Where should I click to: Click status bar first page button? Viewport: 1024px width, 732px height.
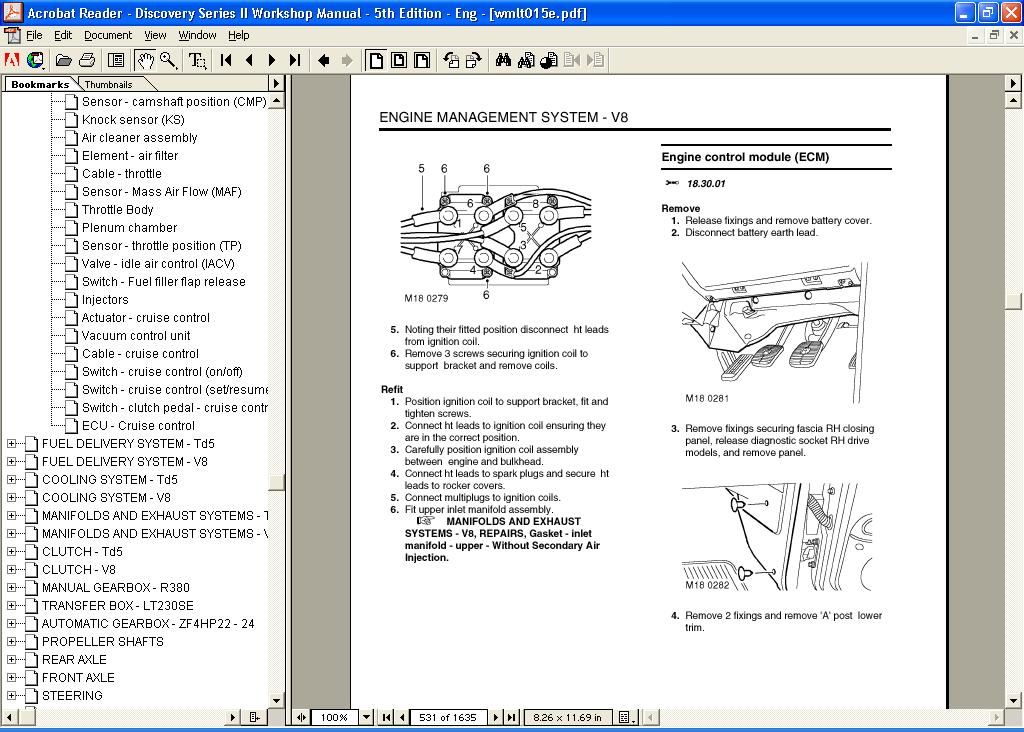click(387, 717)
